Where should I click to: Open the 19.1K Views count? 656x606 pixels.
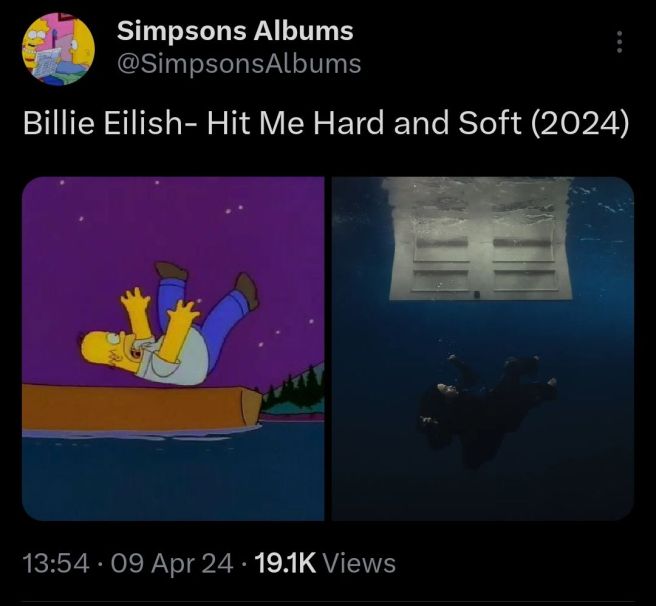[325, 563]
